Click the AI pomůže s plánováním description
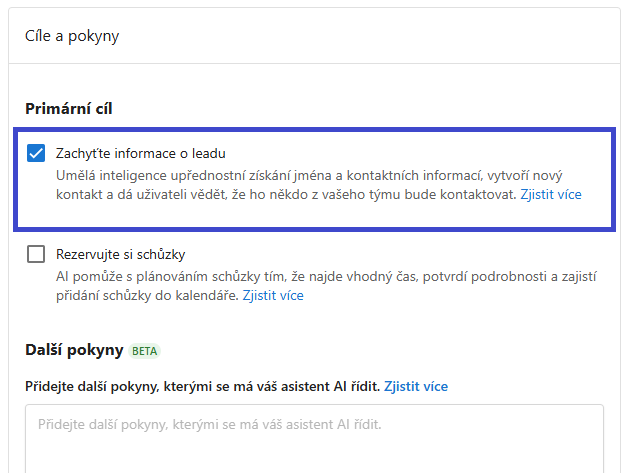 326,286
